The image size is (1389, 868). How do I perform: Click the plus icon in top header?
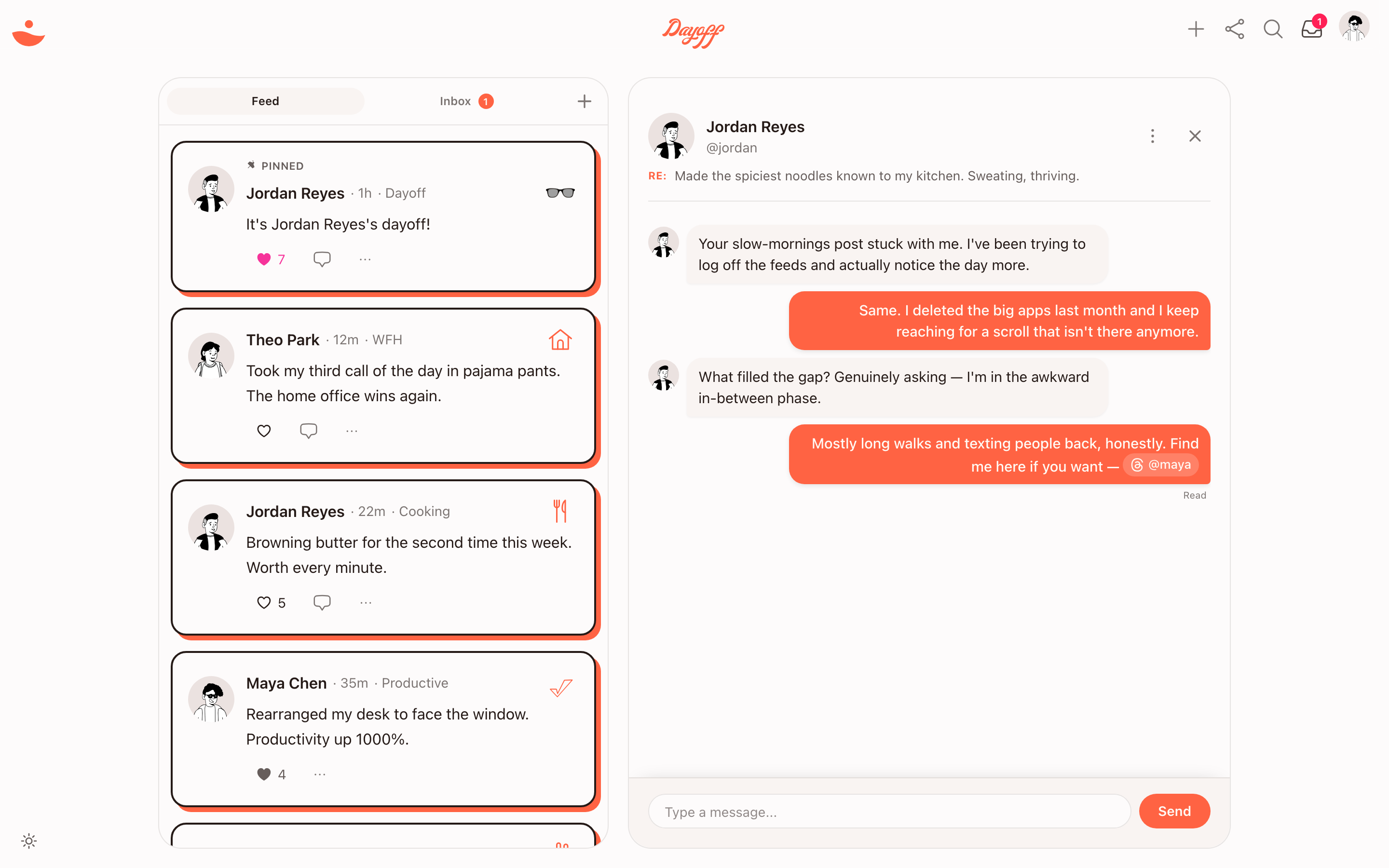point(1196,29)
